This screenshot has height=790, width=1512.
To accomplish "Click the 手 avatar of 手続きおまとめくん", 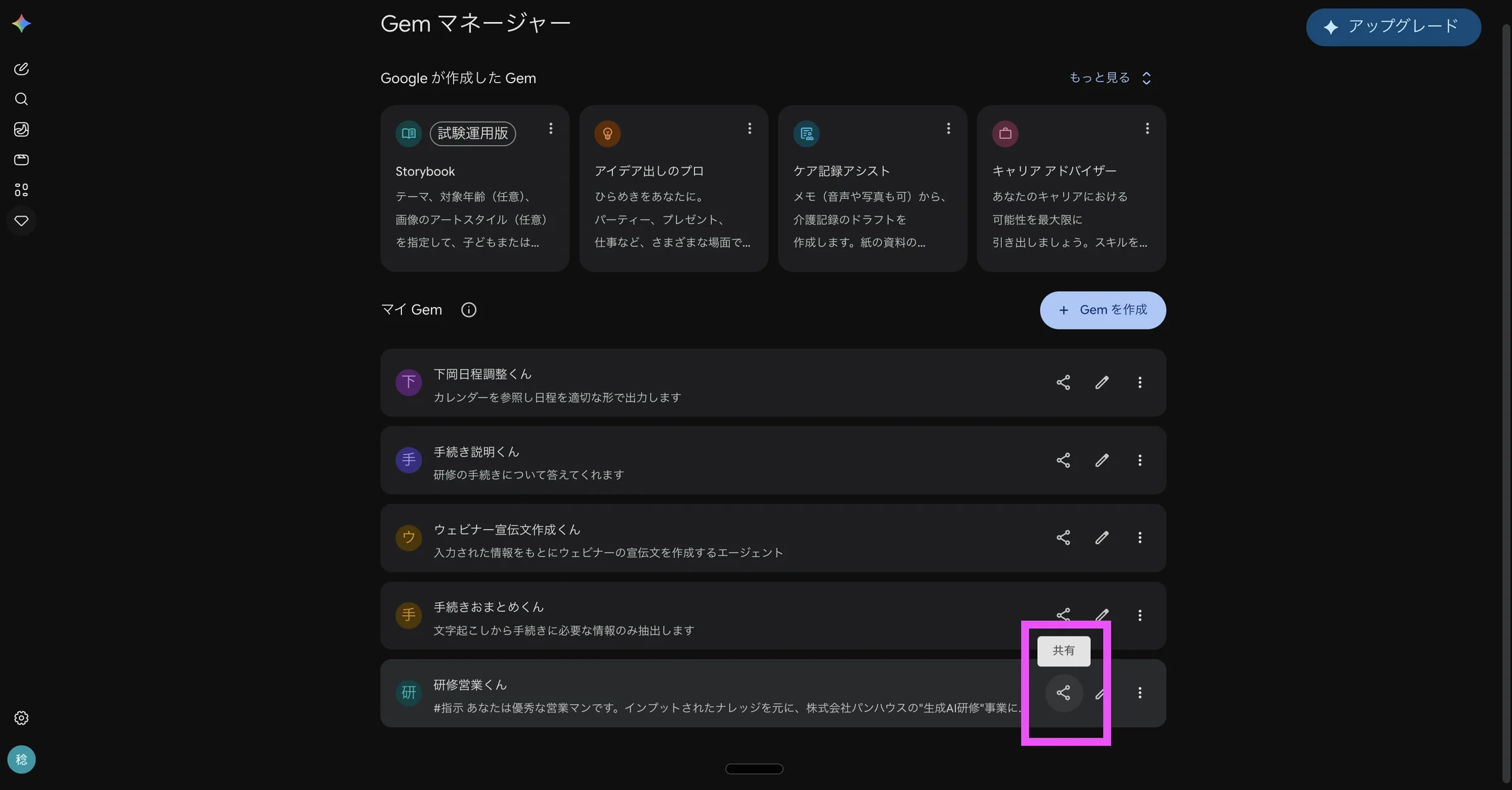I will coord(409,615).
